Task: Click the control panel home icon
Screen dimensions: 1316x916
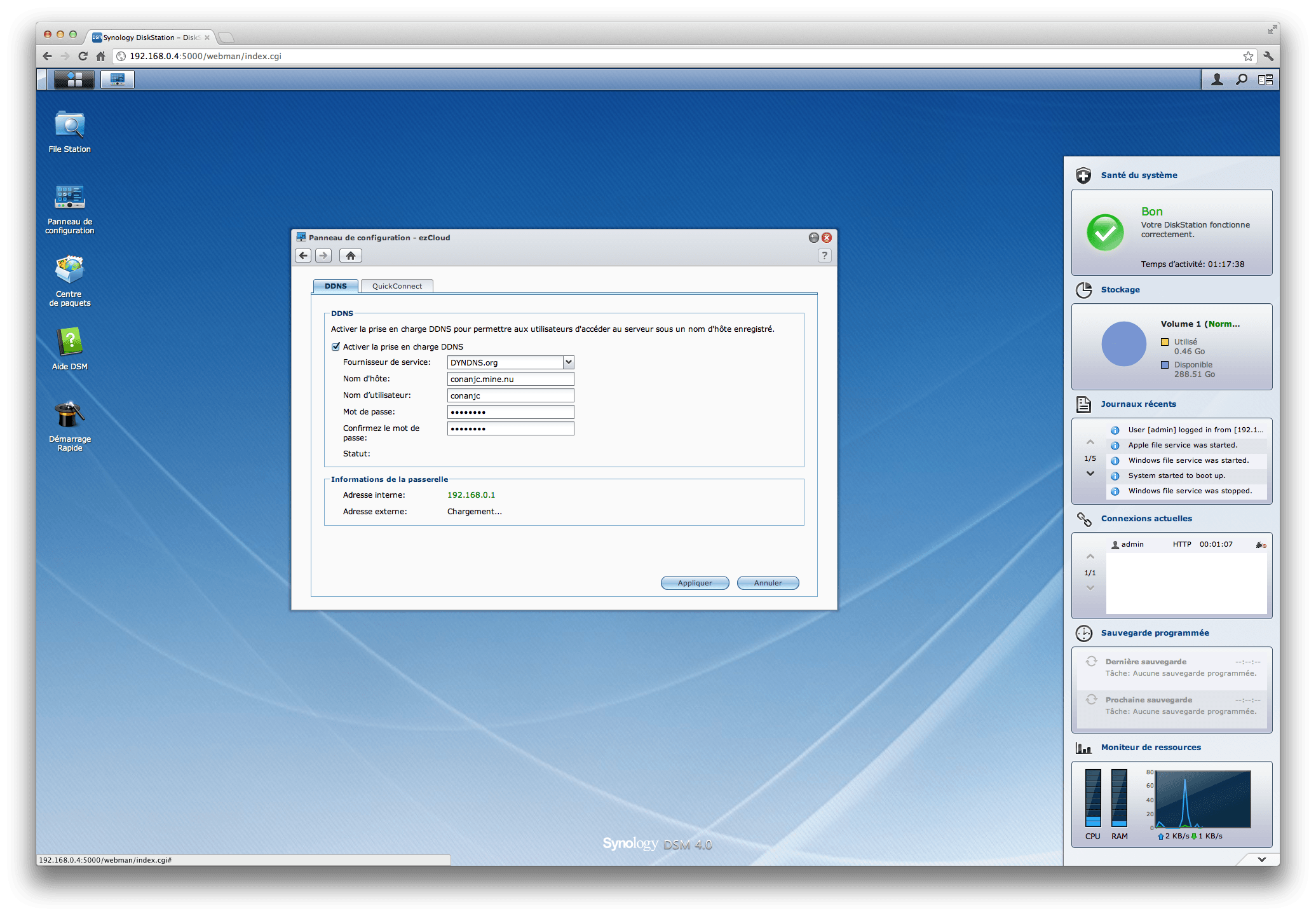Action: click(x=350, y=256)
